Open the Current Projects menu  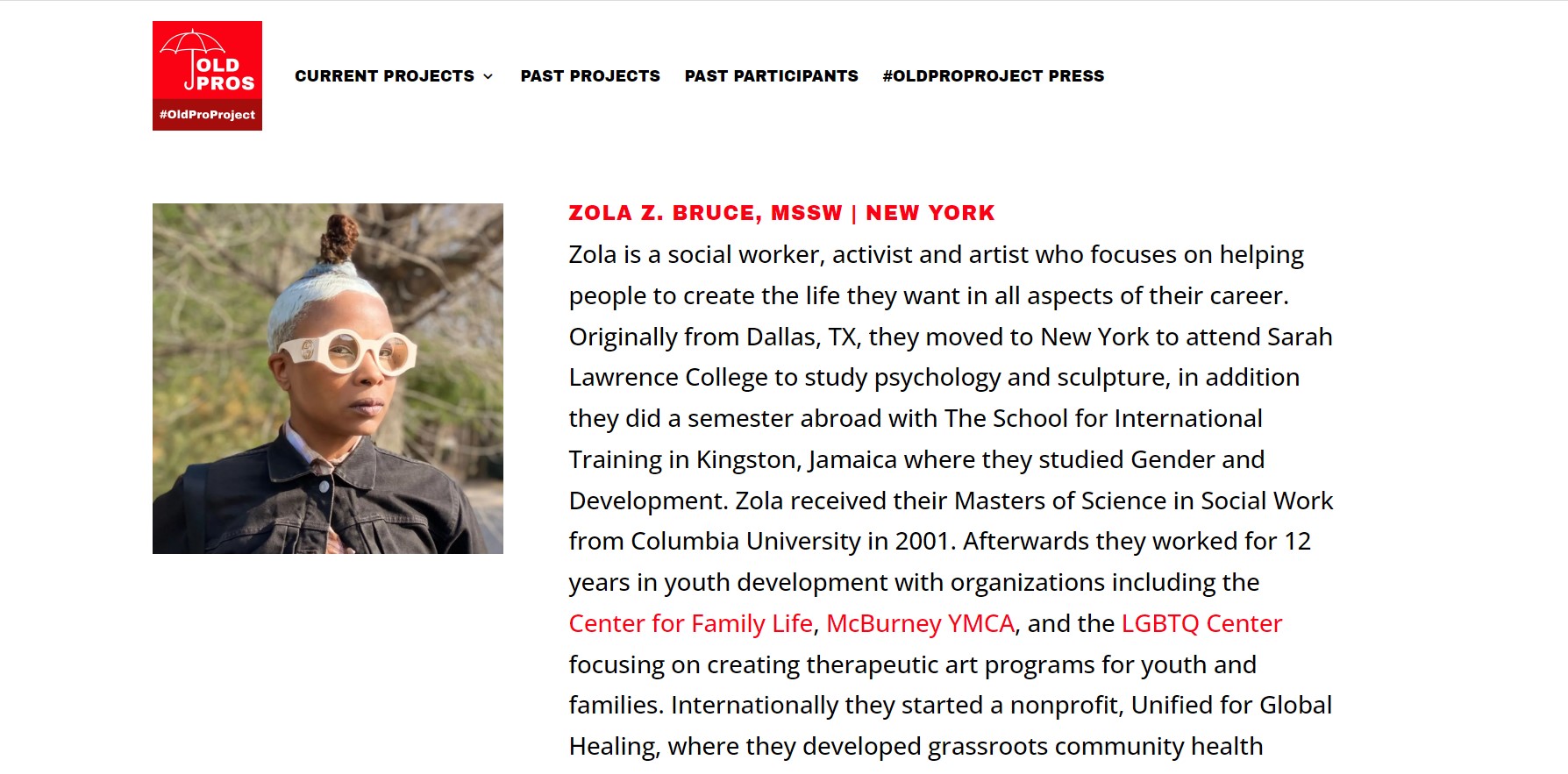coord(384,76)
